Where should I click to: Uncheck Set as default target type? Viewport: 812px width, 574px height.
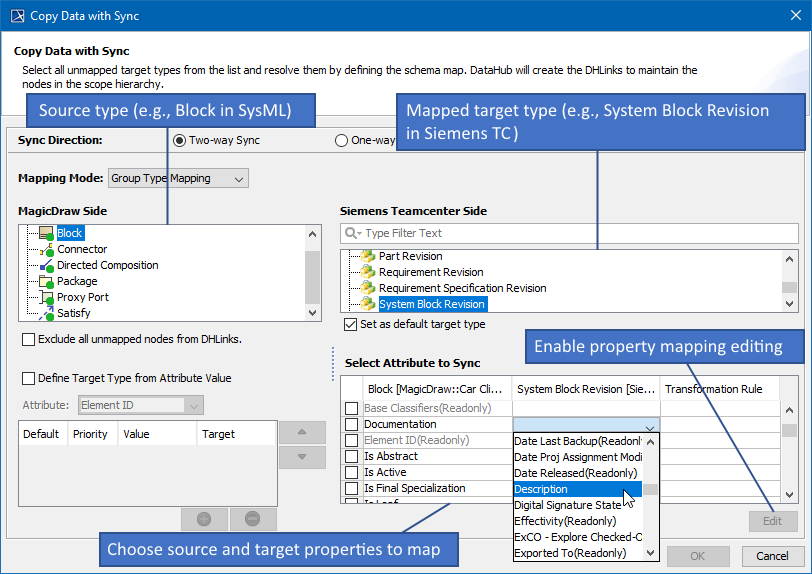(x=351, y=324)
